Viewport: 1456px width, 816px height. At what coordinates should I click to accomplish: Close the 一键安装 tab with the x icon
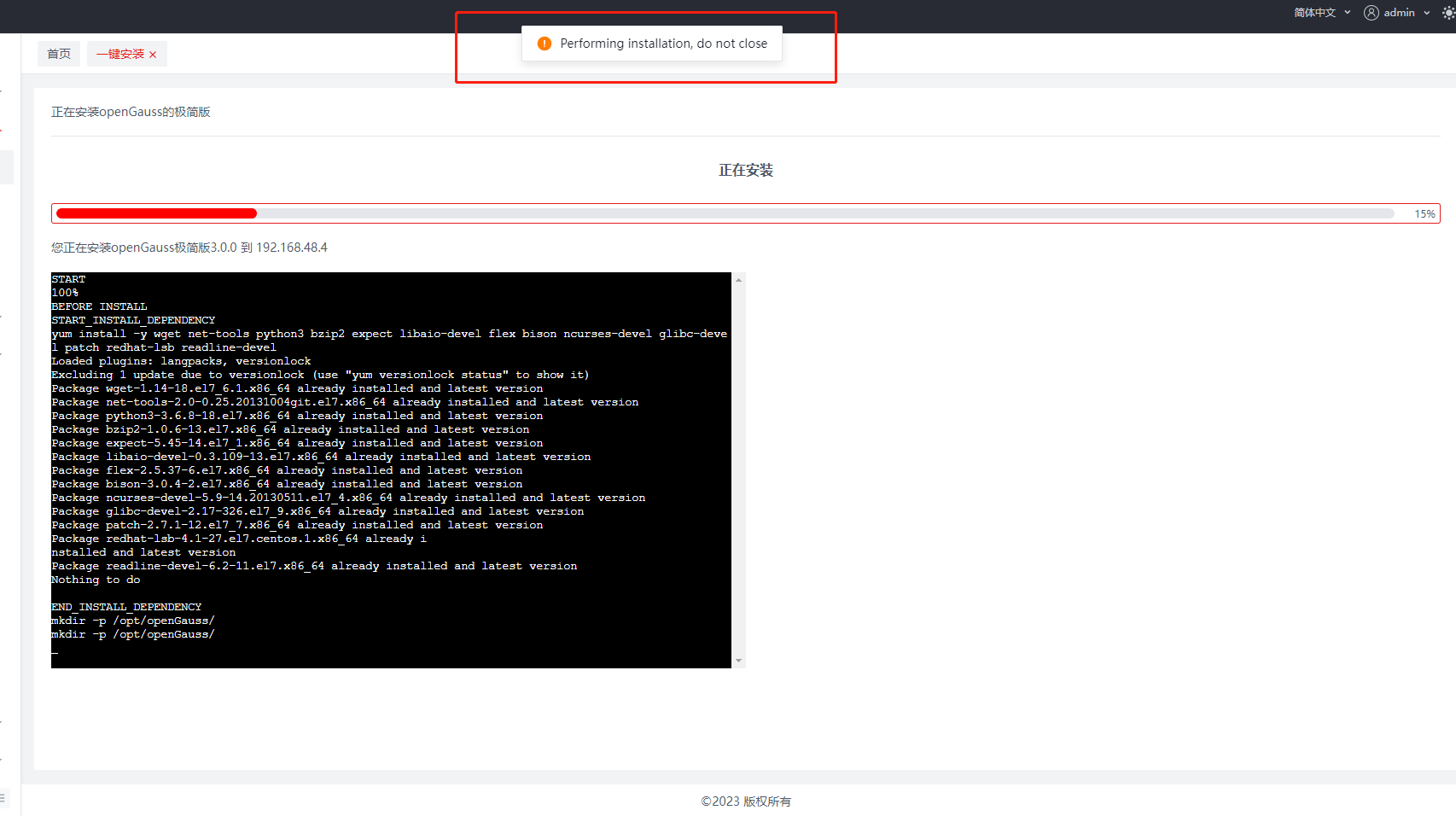tap(153, 55)
